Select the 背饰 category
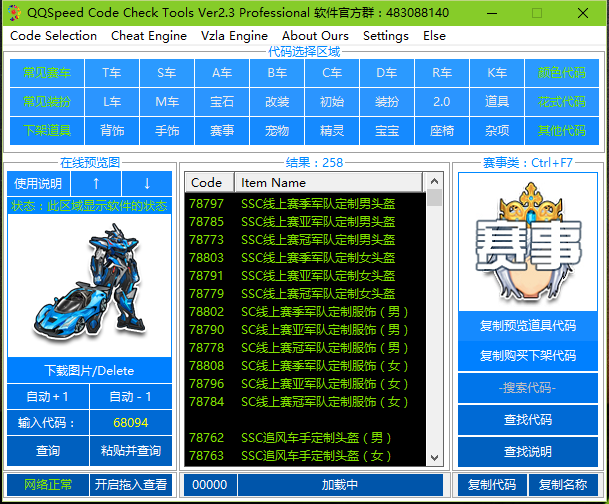The image size is (609, 504). pos(112,131)
